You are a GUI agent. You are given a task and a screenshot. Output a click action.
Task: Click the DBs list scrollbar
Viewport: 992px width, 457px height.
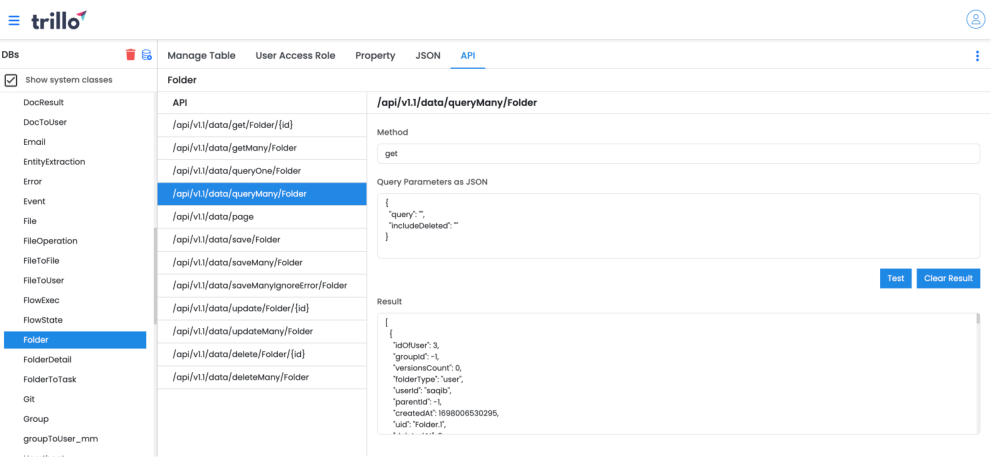[x=155, y=275]
